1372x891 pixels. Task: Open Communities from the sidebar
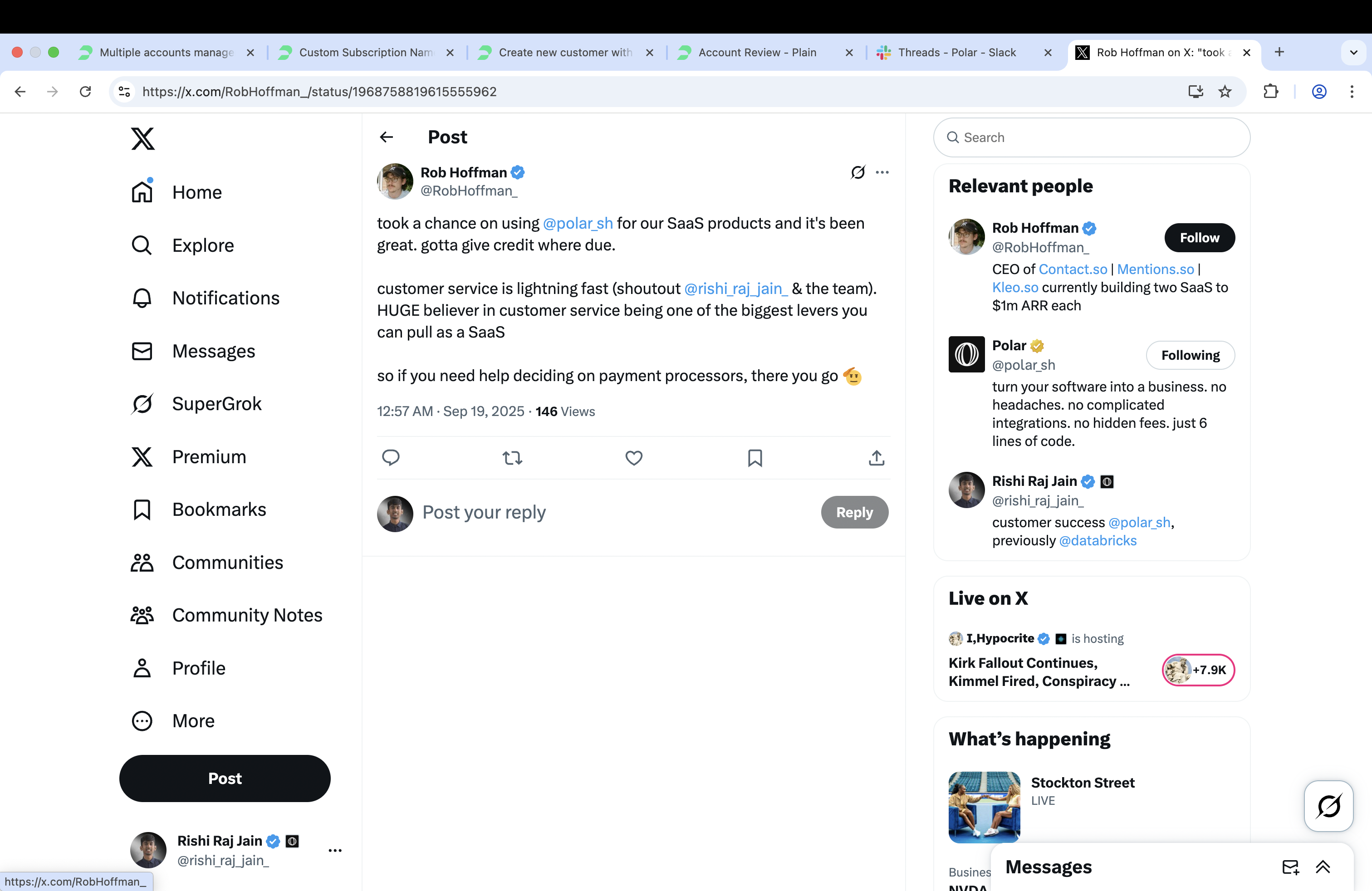142,563
